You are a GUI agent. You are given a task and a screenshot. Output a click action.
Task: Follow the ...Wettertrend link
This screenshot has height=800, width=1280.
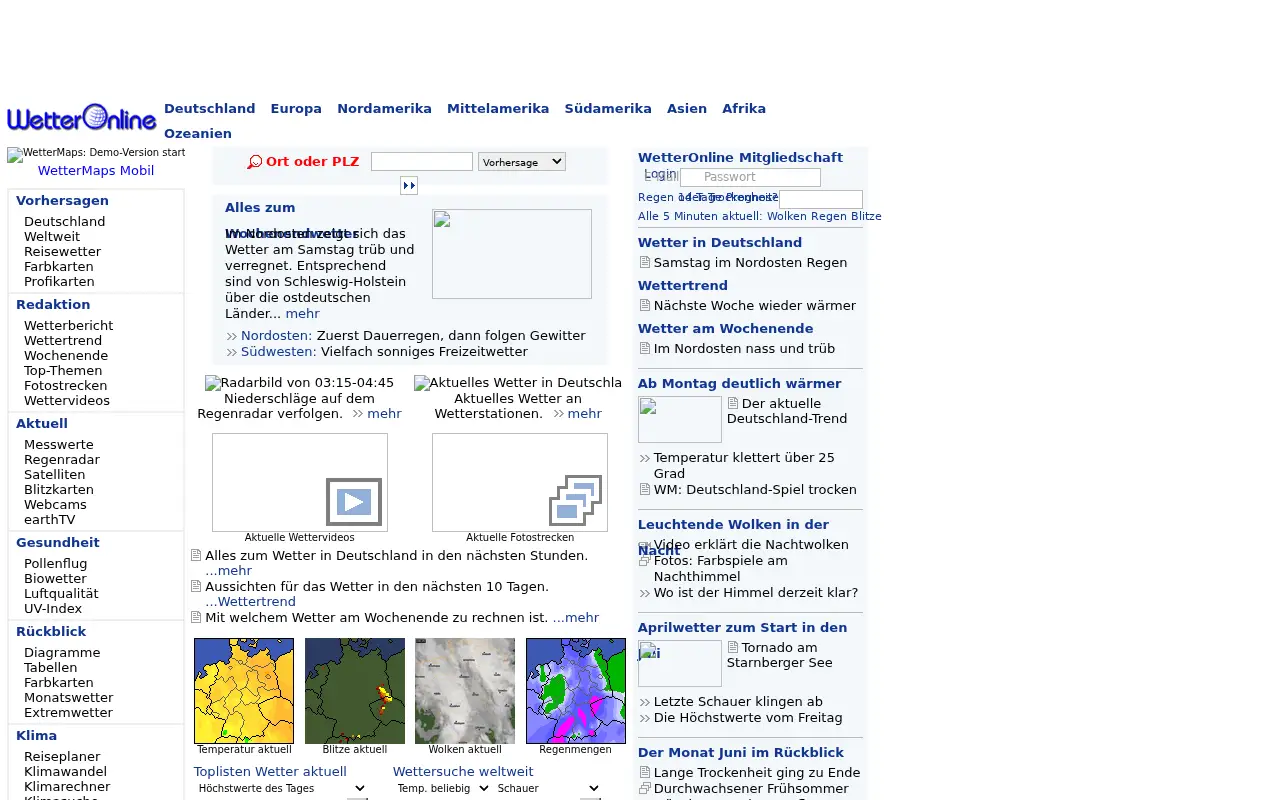[x=250, y=602]
